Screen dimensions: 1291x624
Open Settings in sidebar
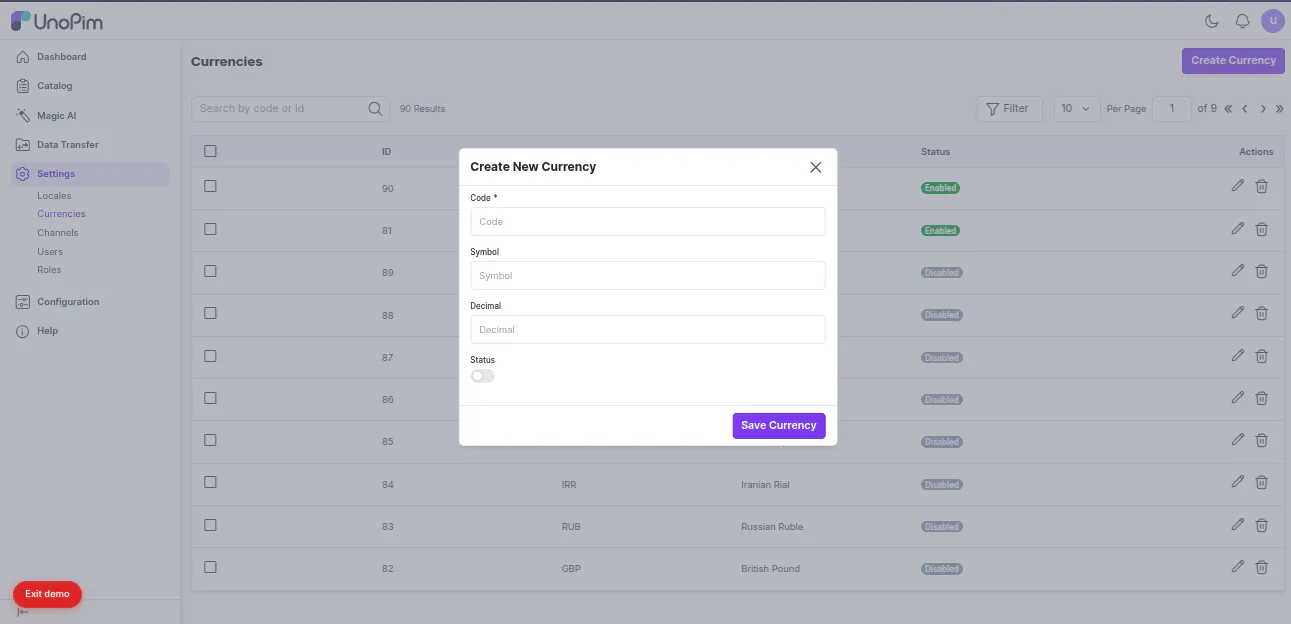point(90,174)
